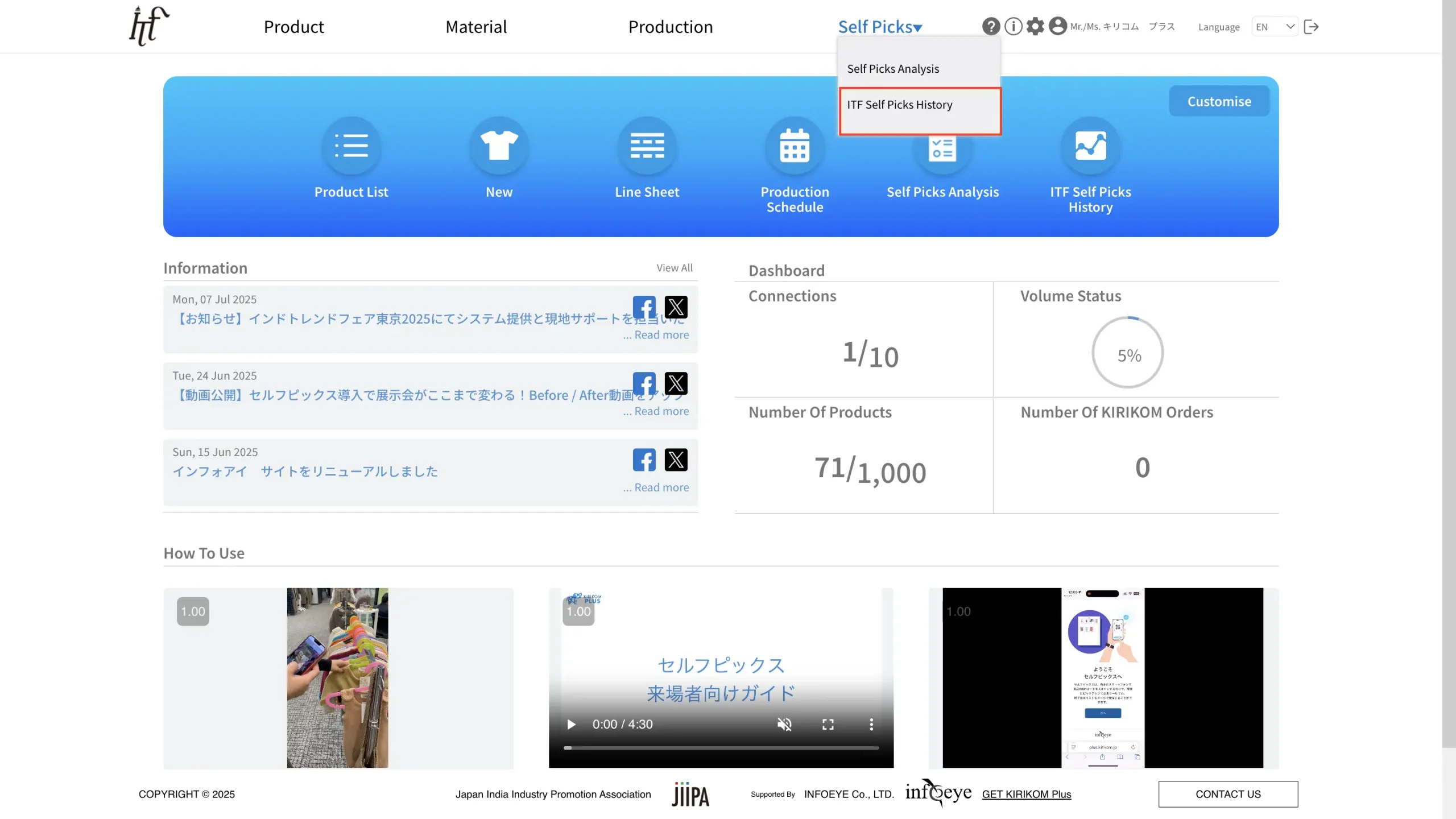Share 07 Jul 2025 news on Facebook
Screen dimensions: 1456x819
[x=644, y=307]
